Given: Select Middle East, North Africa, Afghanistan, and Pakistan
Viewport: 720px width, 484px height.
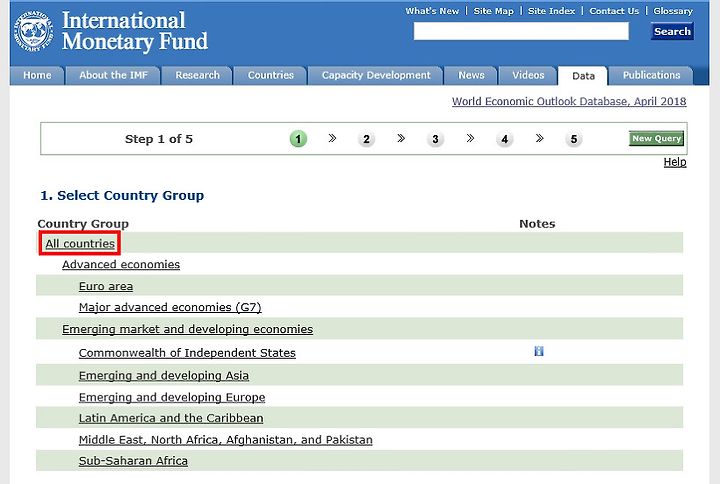Looking at the screenshot, I should pyautogui.click(x=226, y=440).
